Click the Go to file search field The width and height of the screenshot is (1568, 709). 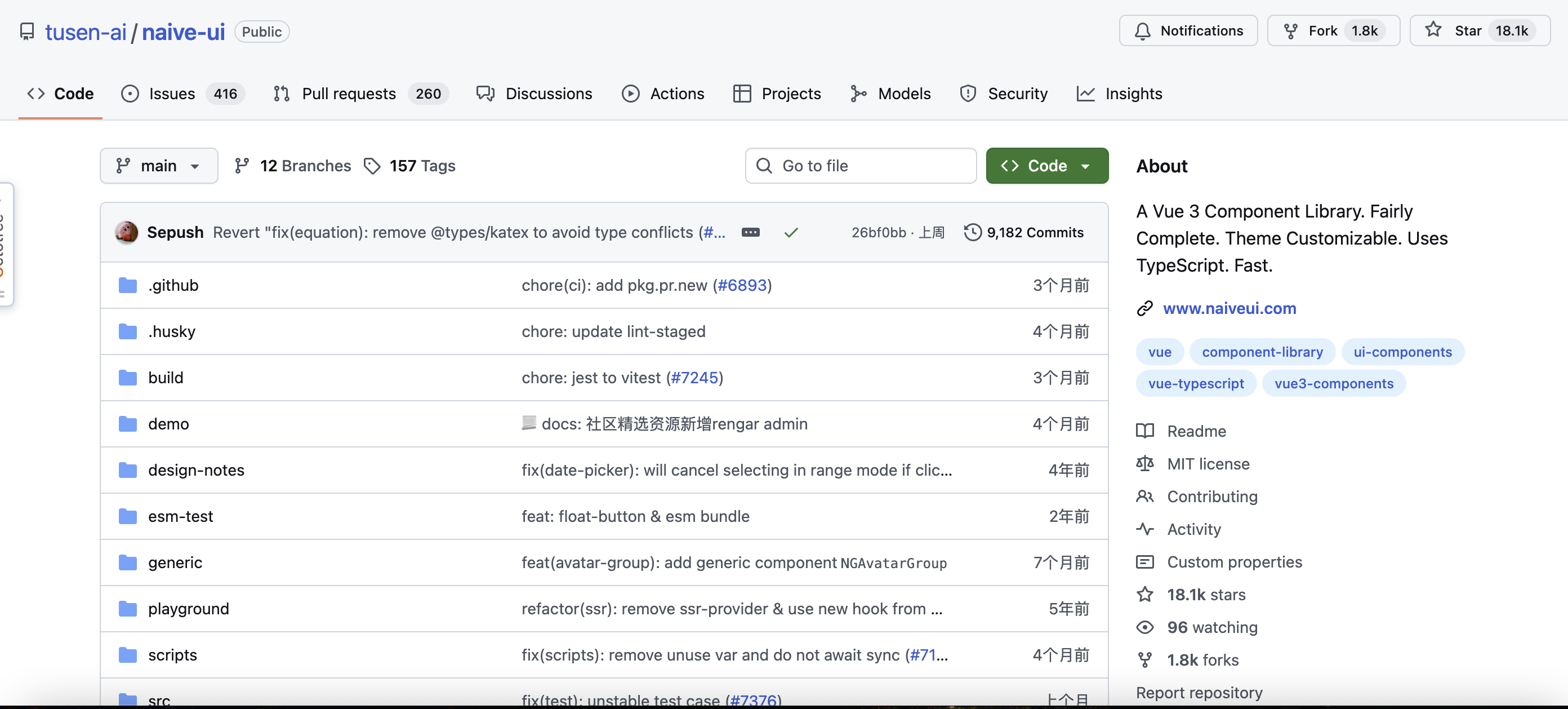(x=860, y=165)
